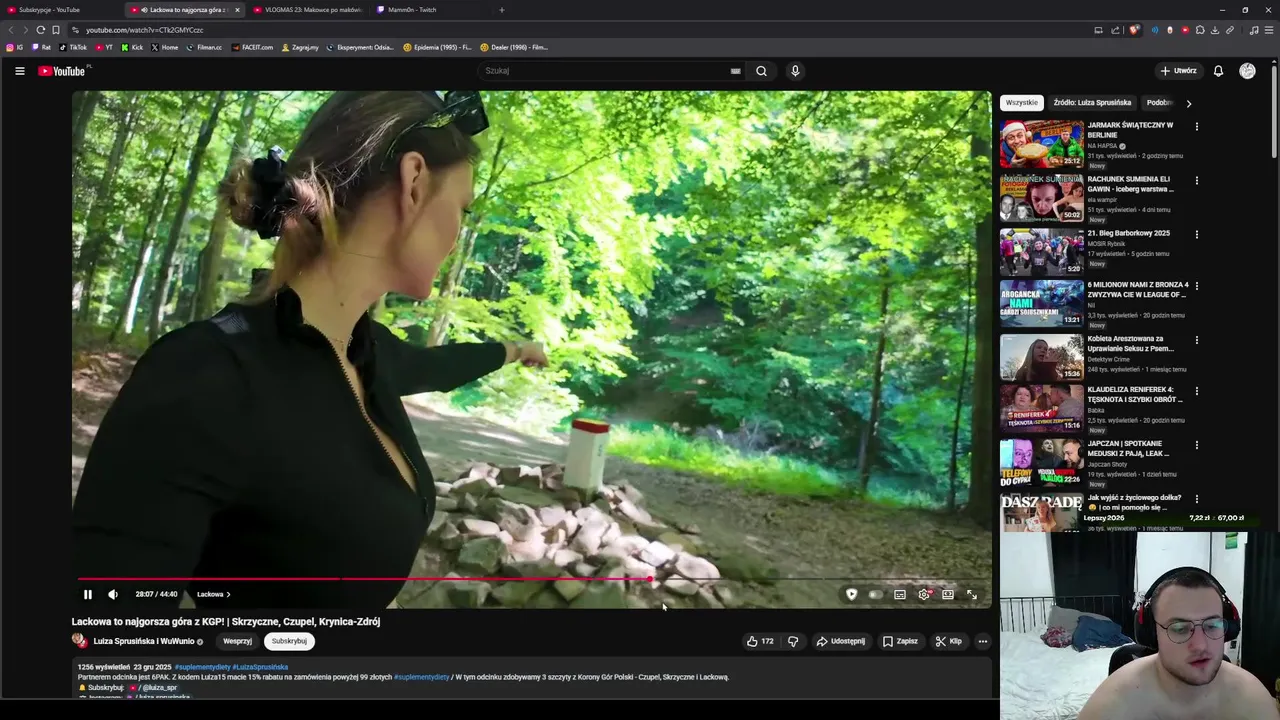
Task: Show next filter chips with arrow
Action: 1188,103
